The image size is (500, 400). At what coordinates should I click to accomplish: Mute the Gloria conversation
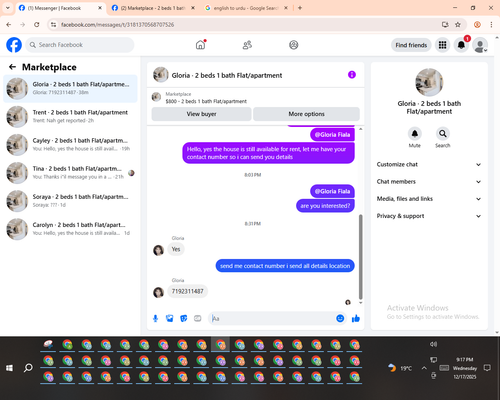tap(415, 134)
